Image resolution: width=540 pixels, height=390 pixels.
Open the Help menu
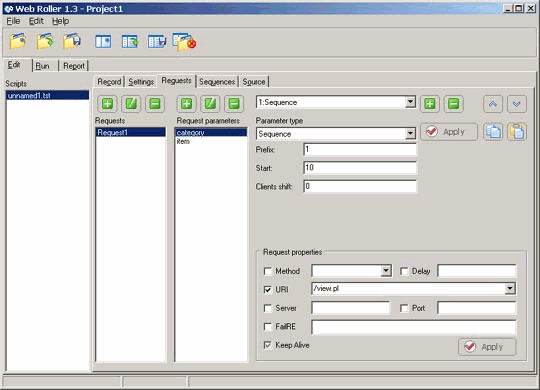(x=60, y=21)
